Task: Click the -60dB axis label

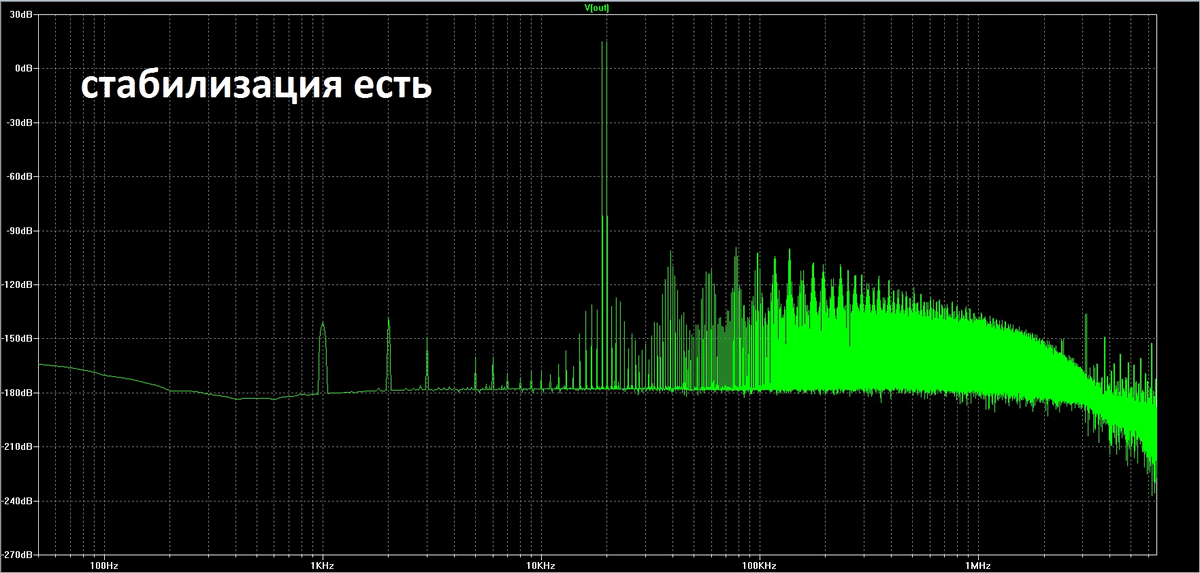Action: click(21, 176)
